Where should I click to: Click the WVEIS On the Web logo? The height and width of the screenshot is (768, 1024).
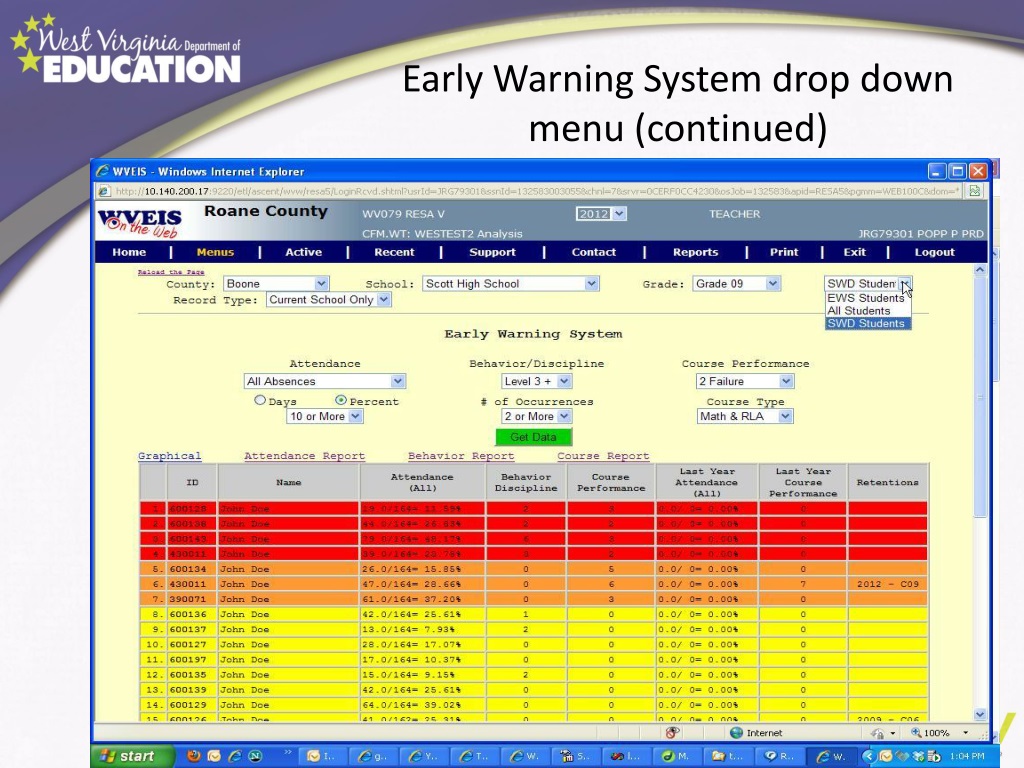(140, 222)
